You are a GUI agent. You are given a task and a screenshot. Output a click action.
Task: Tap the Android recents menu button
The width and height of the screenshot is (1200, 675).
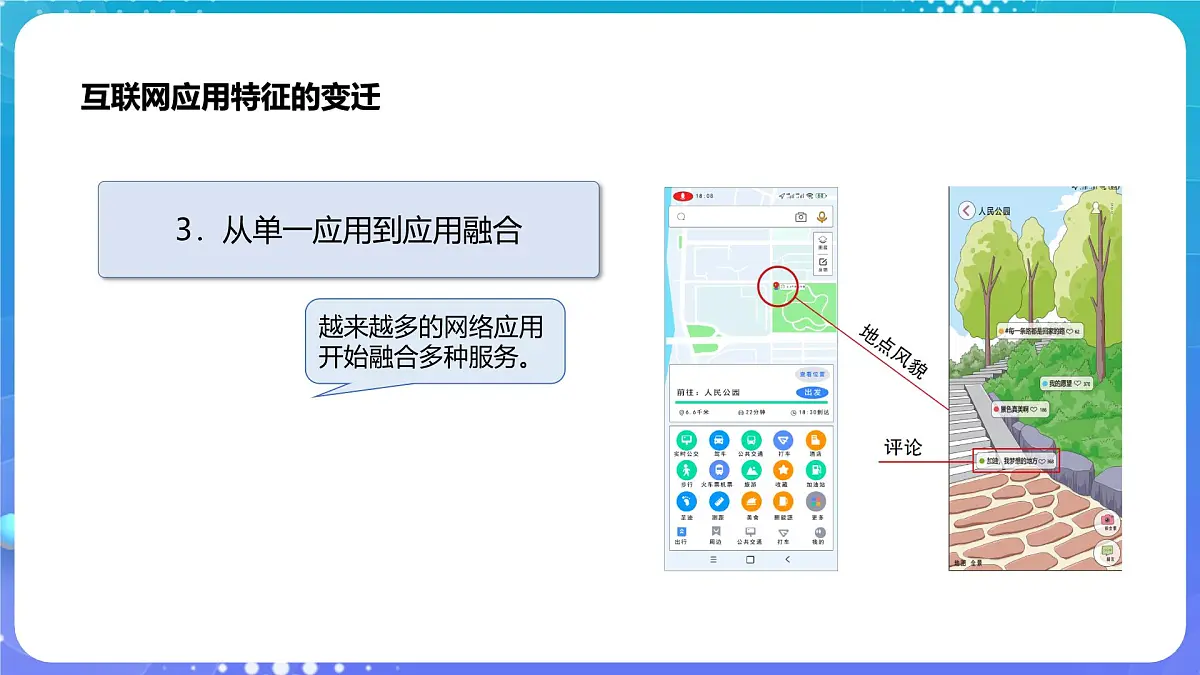[713, 560]
